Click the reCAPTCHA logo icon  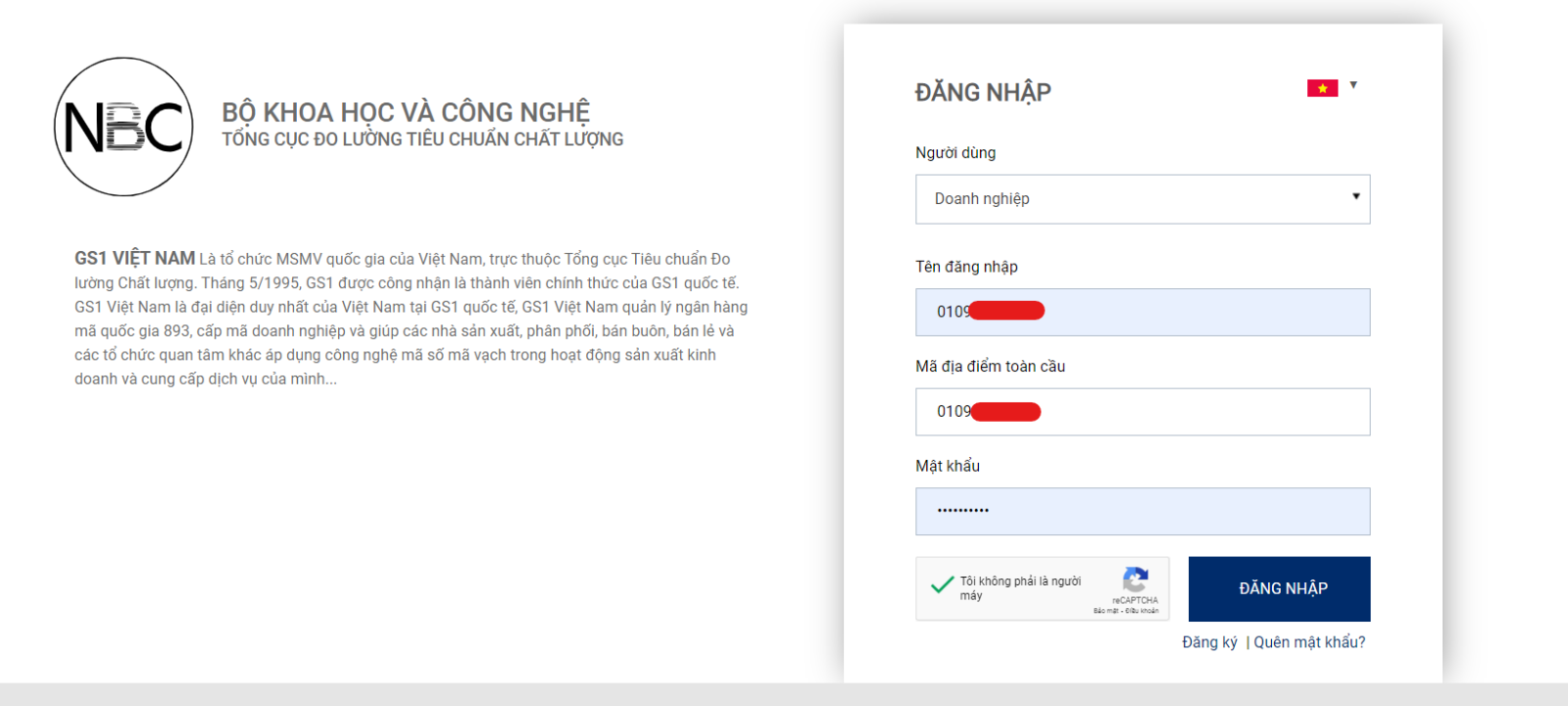tap(1135, 579)
